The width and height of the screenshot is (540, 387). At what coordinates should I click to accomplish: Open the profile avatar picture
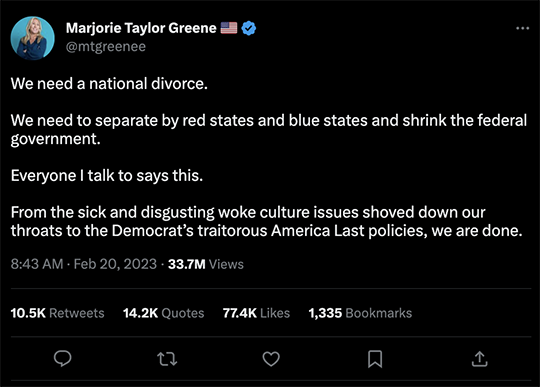32,38
